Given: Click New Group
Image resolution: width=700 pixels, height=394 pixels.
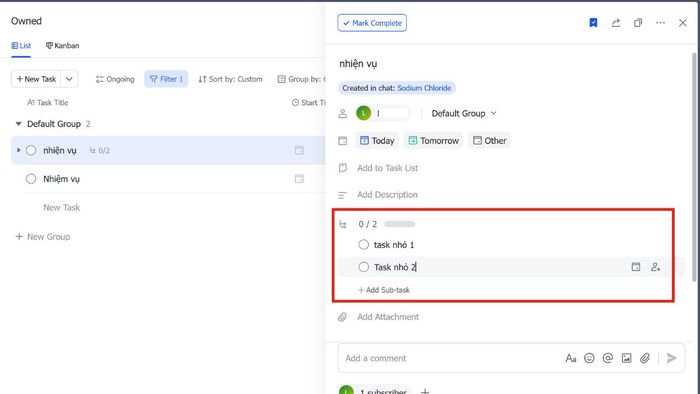Looking at the screenshot, I should coord(43,236).
